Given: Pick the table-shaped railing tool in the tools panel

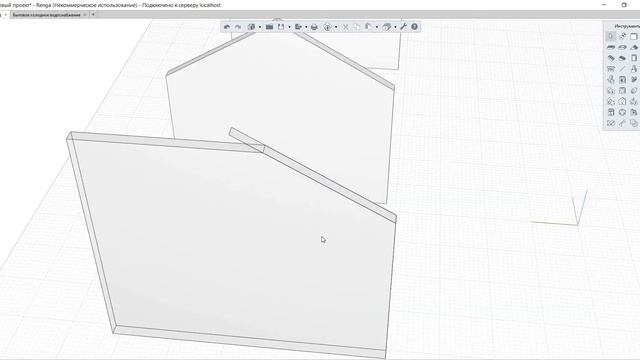Looking at the screenshot, I should point(611,69).
